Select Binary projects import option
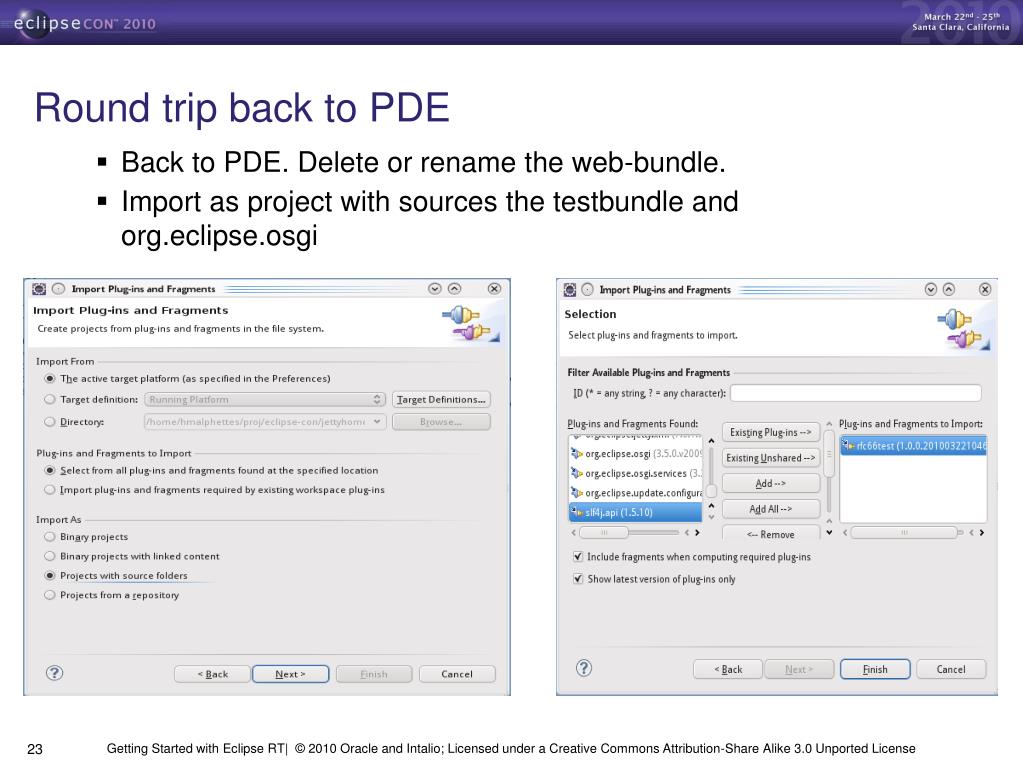1023x767 pixels. coord(50,537)
